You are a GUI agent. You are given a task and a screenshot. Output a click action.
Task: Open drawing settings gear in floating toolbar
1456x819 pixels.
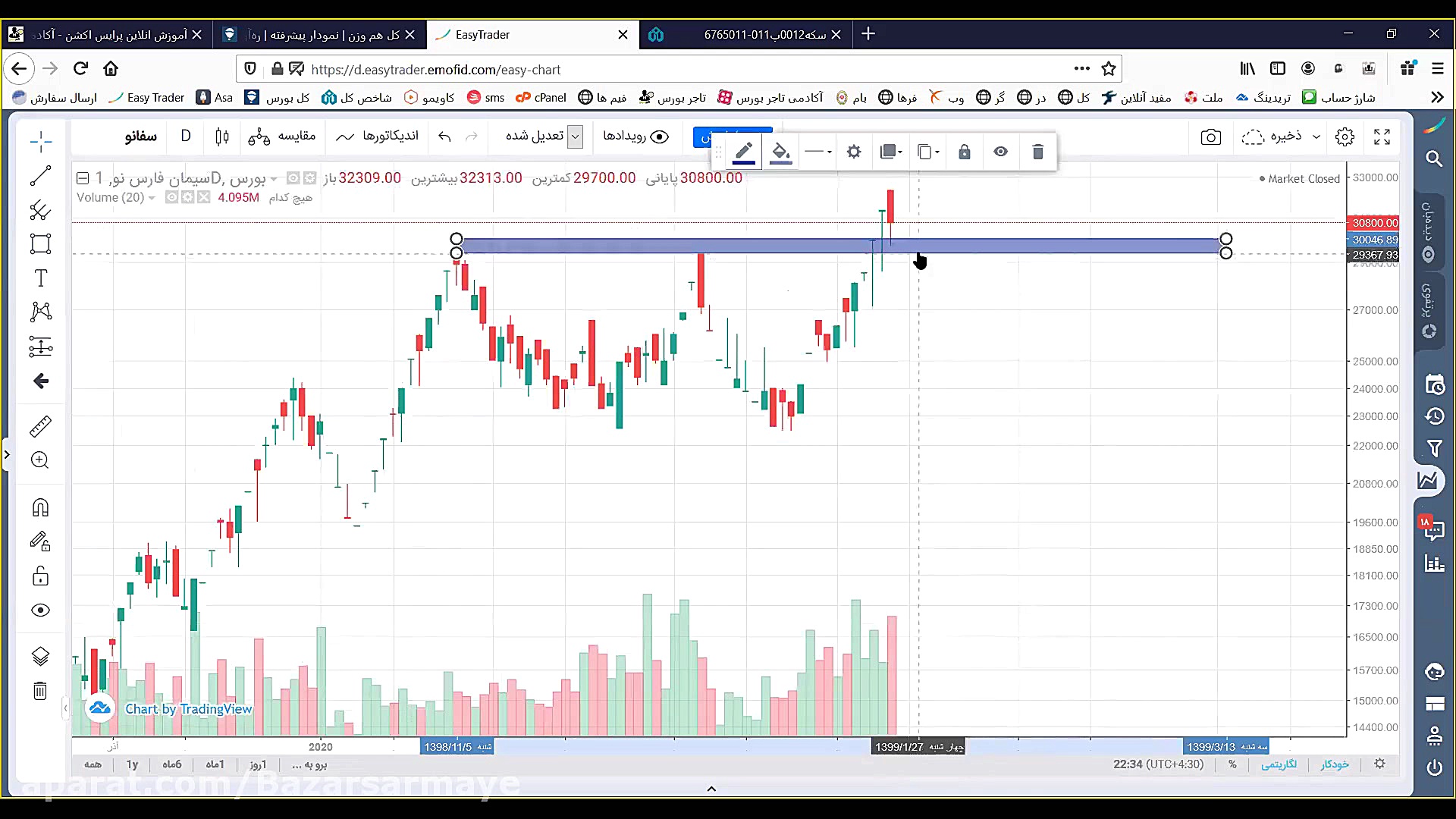click(854, 152)
